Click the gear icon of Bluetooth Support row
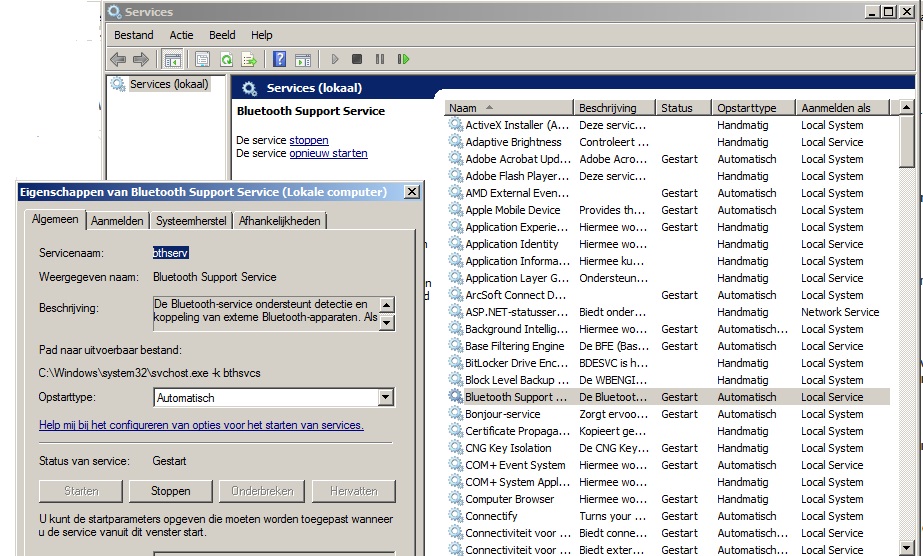 (456, 397)
